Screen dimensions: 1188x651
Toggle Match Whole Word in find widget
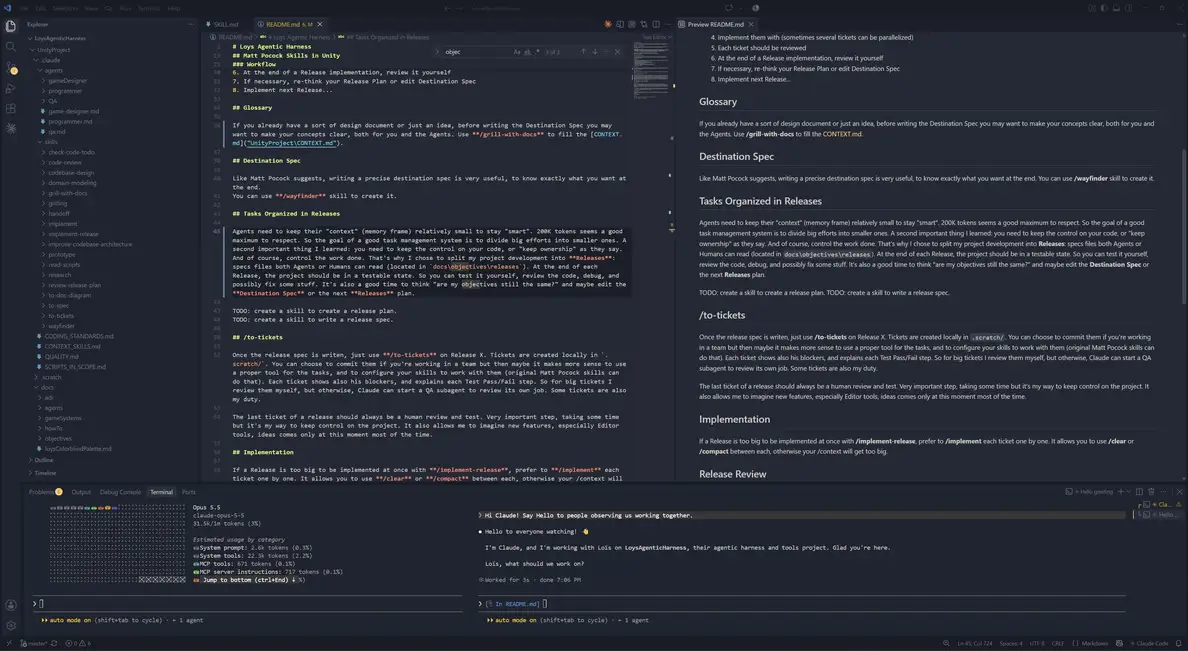[x=527, y=52]
